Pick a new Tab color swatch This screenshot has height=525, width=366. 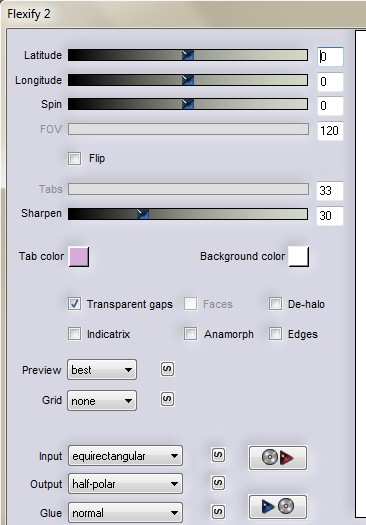coord(79,257)
